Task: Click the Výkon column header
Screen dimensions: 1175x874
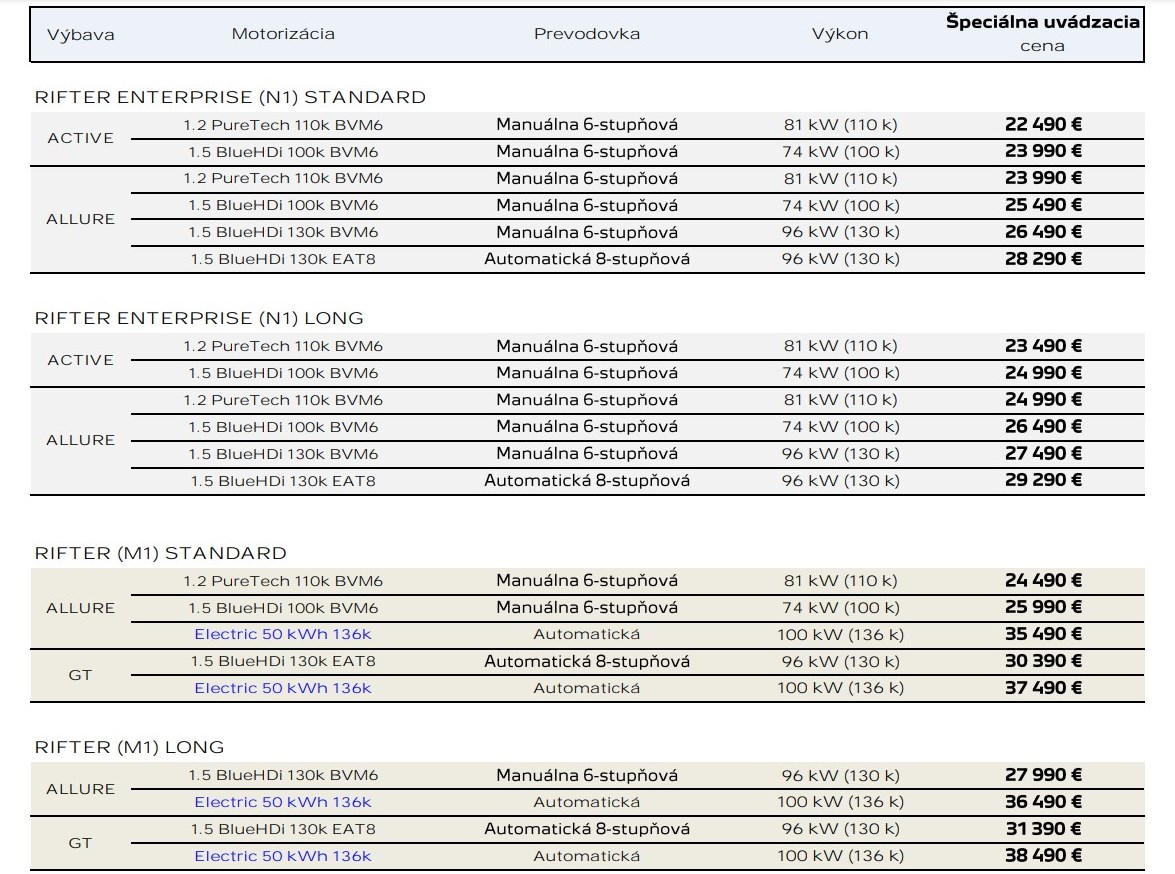Action: [x=839, y=34]
